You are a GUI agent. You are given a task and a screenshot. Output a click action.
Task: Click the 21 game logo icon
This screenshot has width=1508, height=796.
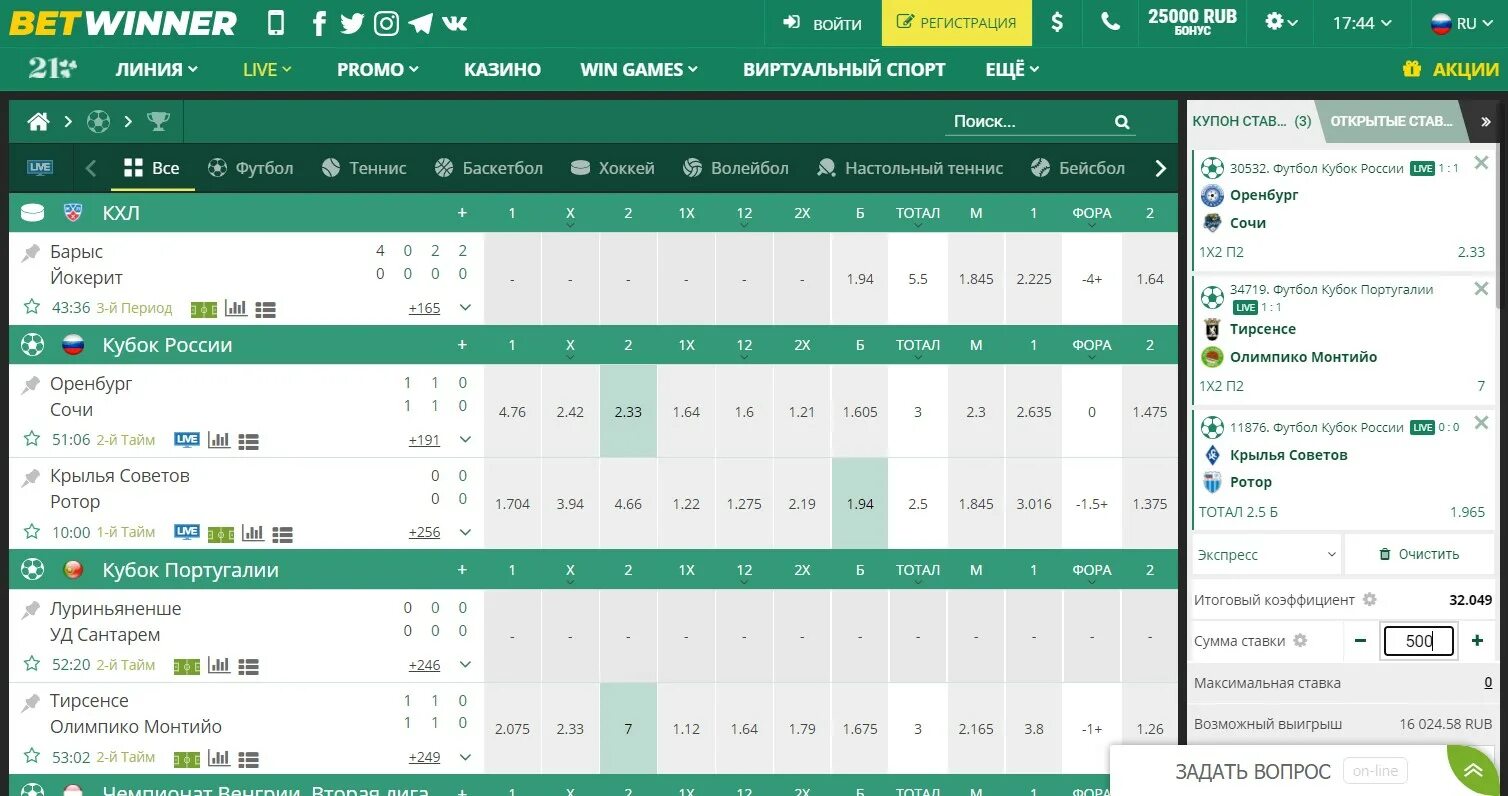(52, 69)
